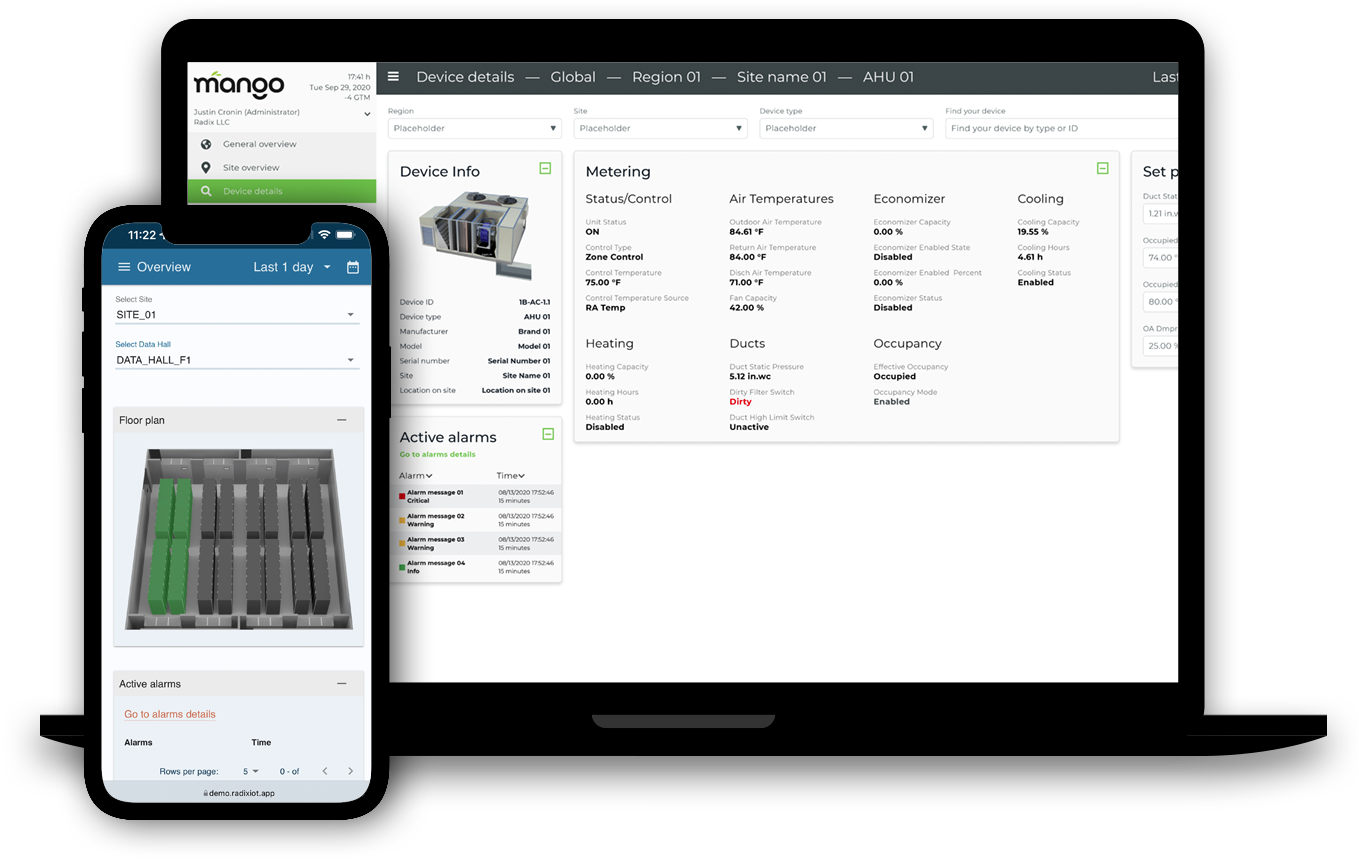The width and height of the screenshot is (1359, 859).
Task: Tap the mobile Overview hamburger menu icon
Action: tap(124, 267)
